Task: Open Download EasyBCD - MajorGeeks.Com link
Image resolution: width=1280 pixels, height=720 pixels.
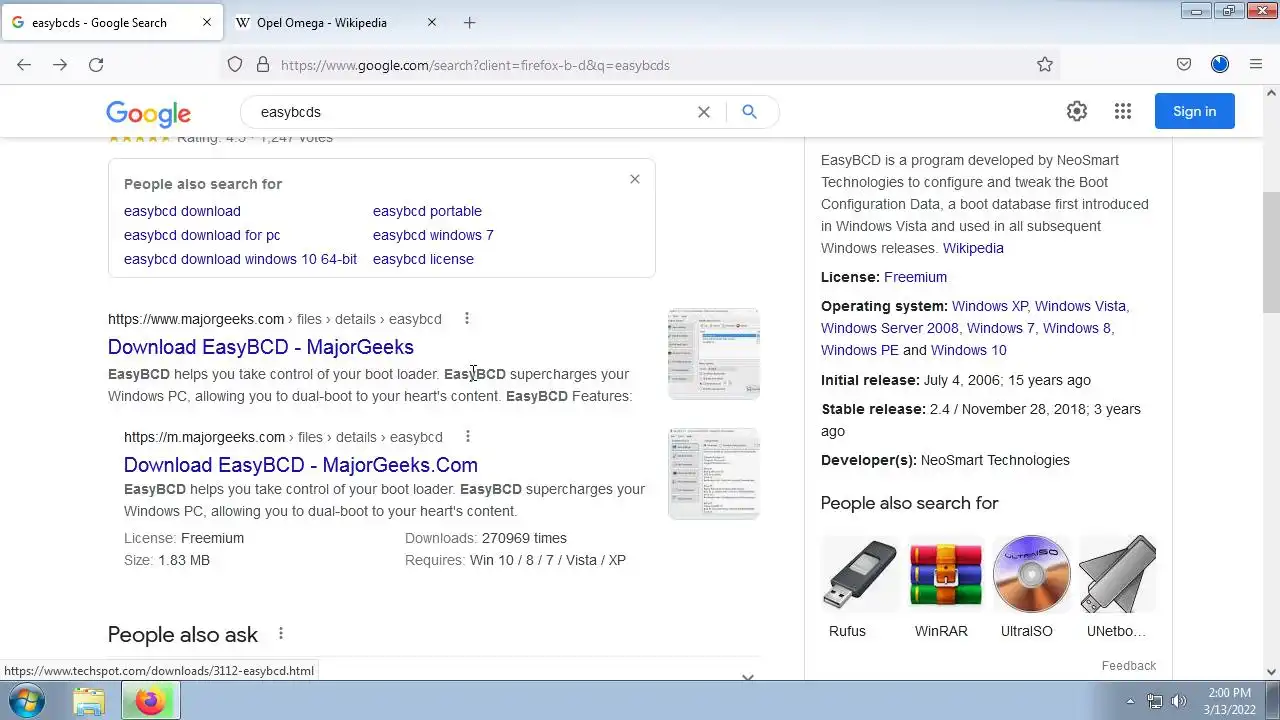Action: tap(301, 465)
